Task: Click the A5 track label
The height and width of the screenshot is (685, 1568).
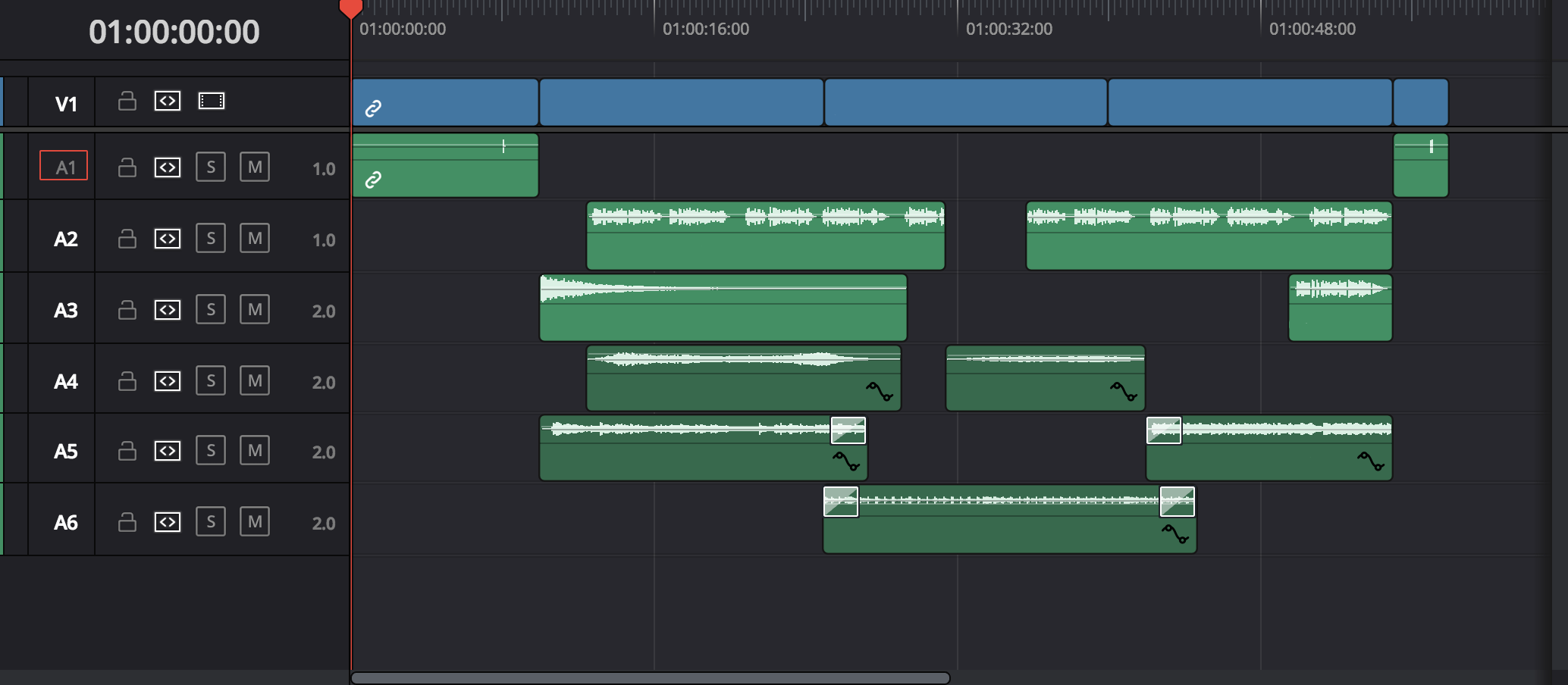Action: pos(66,451)
